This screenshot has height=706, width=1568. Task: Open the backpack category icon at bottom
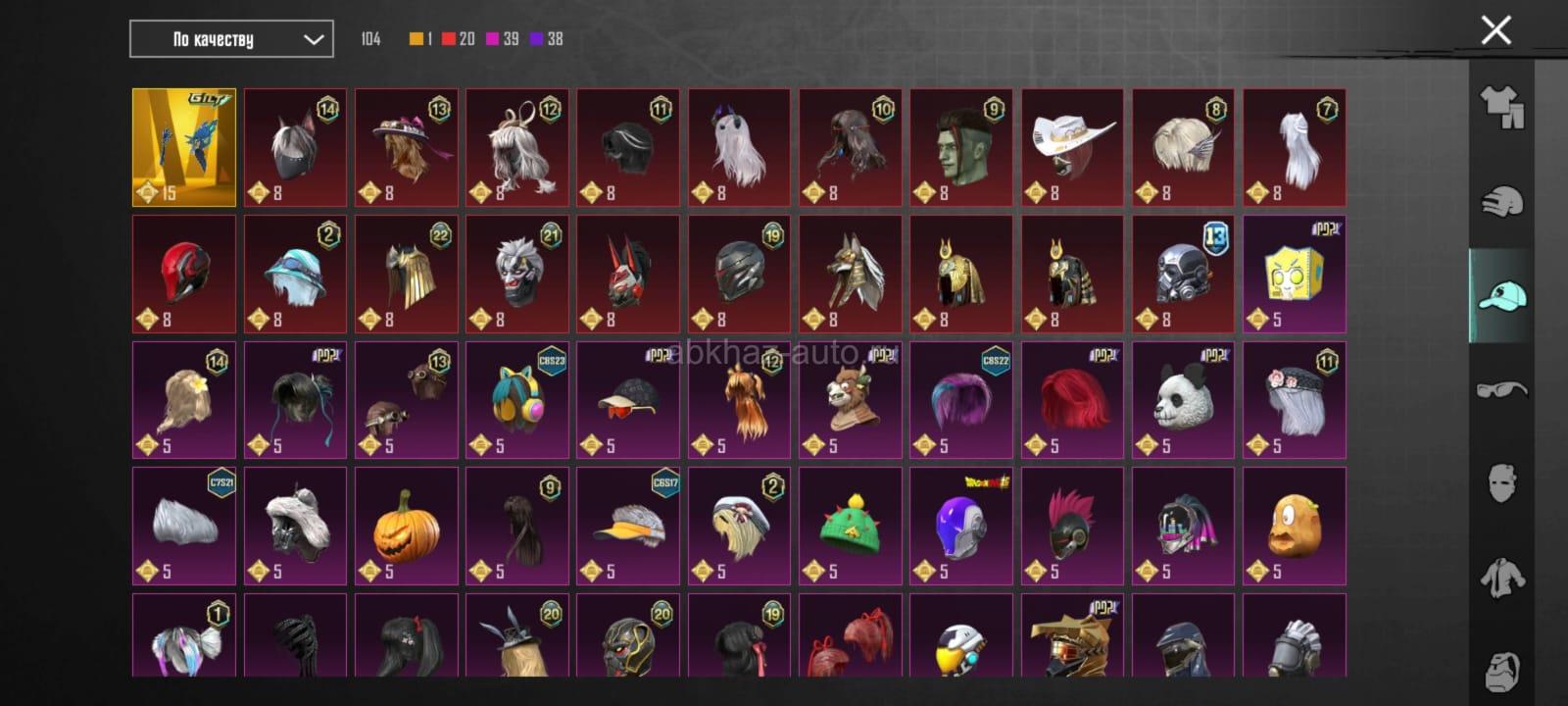[x=1501, y=672]
